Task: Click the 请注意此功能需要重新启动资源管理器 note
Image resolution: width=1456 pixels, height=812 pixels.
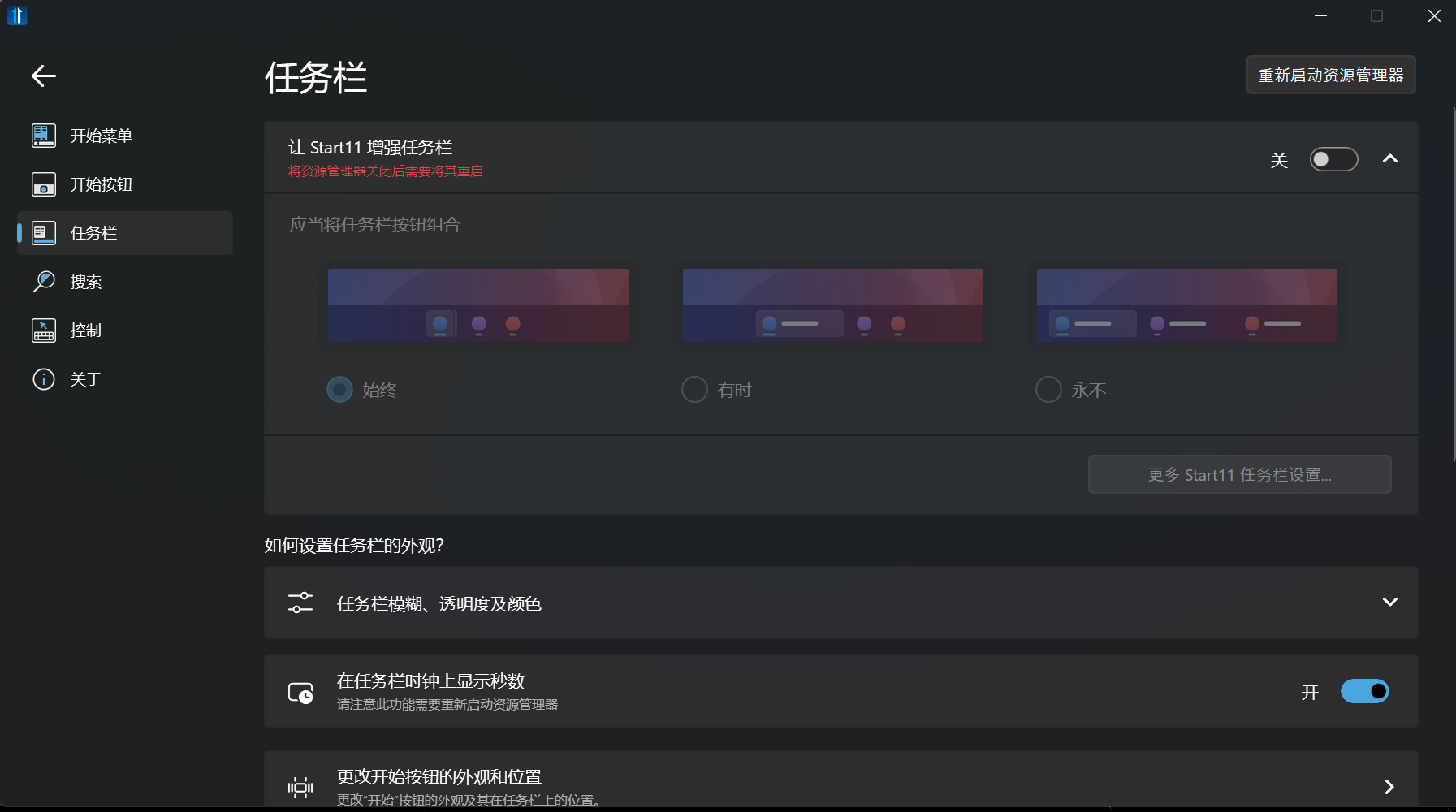Action: [x=447, y=705]
